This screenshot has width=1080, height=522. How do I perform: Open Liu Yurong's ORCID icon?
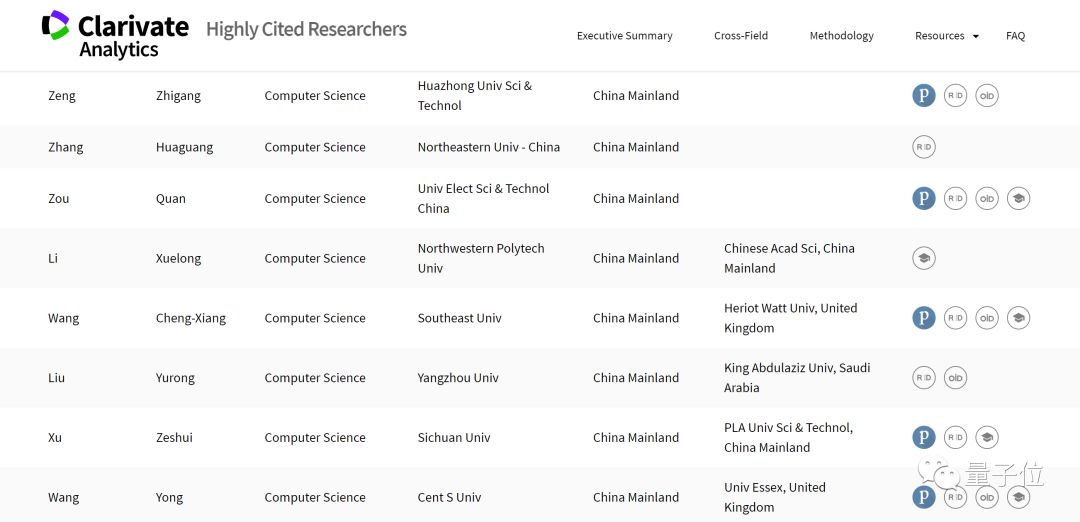point(955,378)
